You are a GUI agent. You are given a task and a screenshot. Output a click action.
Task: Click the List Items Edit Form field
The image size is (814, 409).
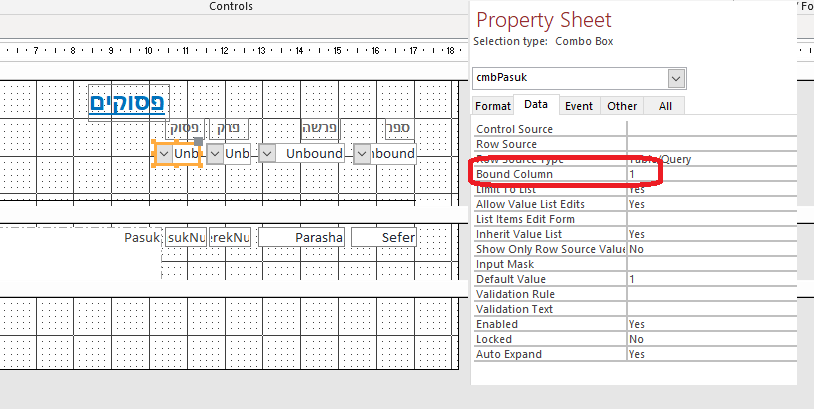coord(712,219)
